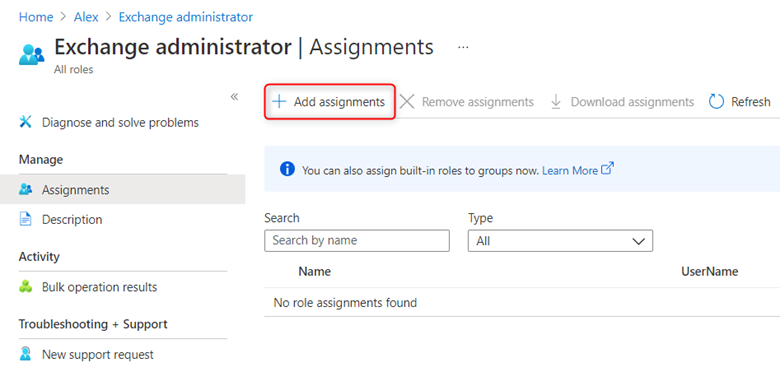Open Diagnose and solve problems

pos(120,122)
